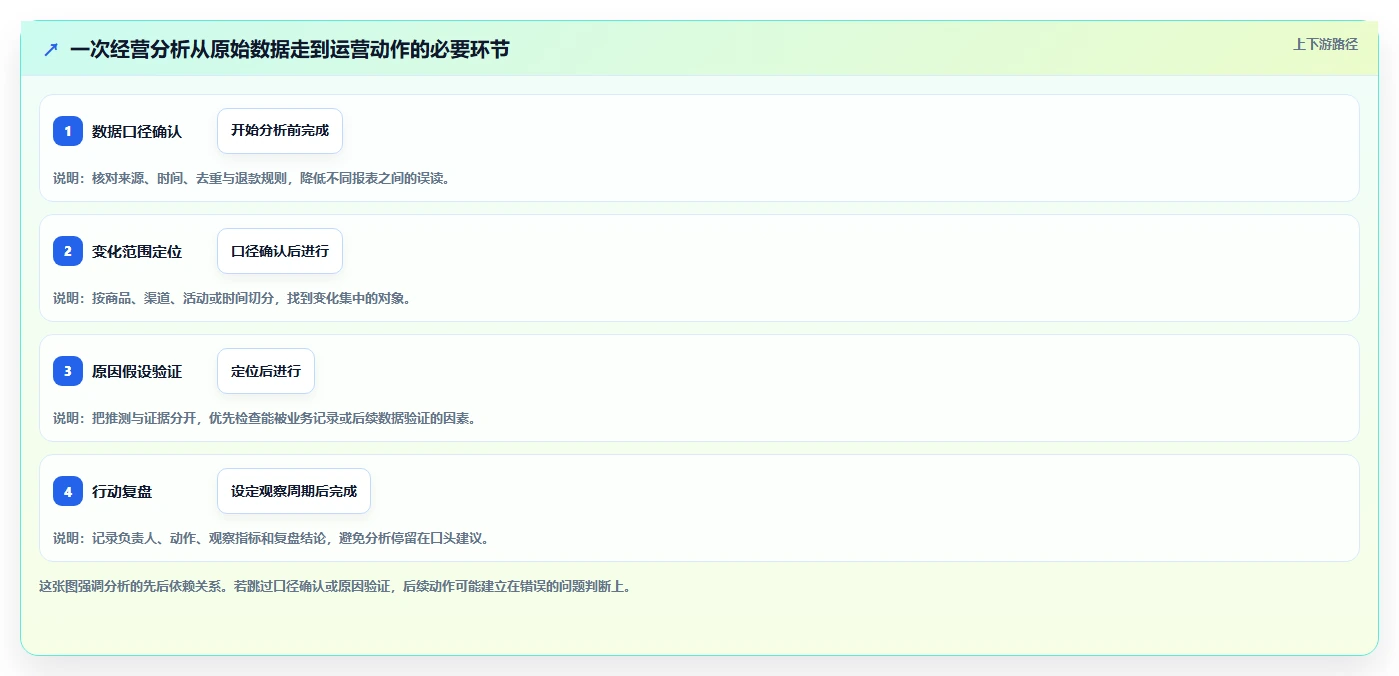The height and width of the screenshot is (676, 1399).
Task: Select step number 4 badge
Action: click(x=68, y=491)
